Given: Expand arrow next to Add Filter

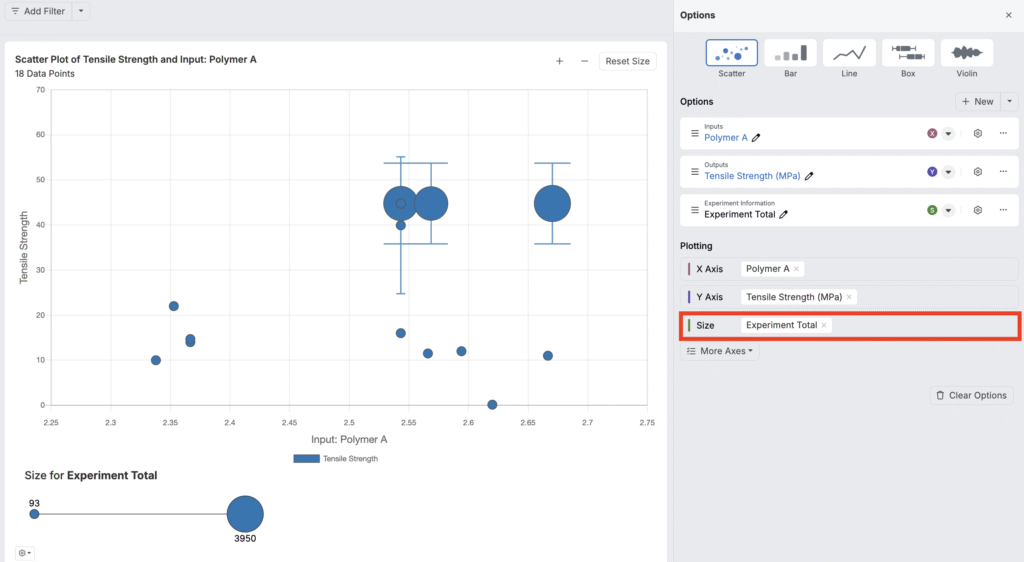Looking at the screenshot, I should (81, 11).
